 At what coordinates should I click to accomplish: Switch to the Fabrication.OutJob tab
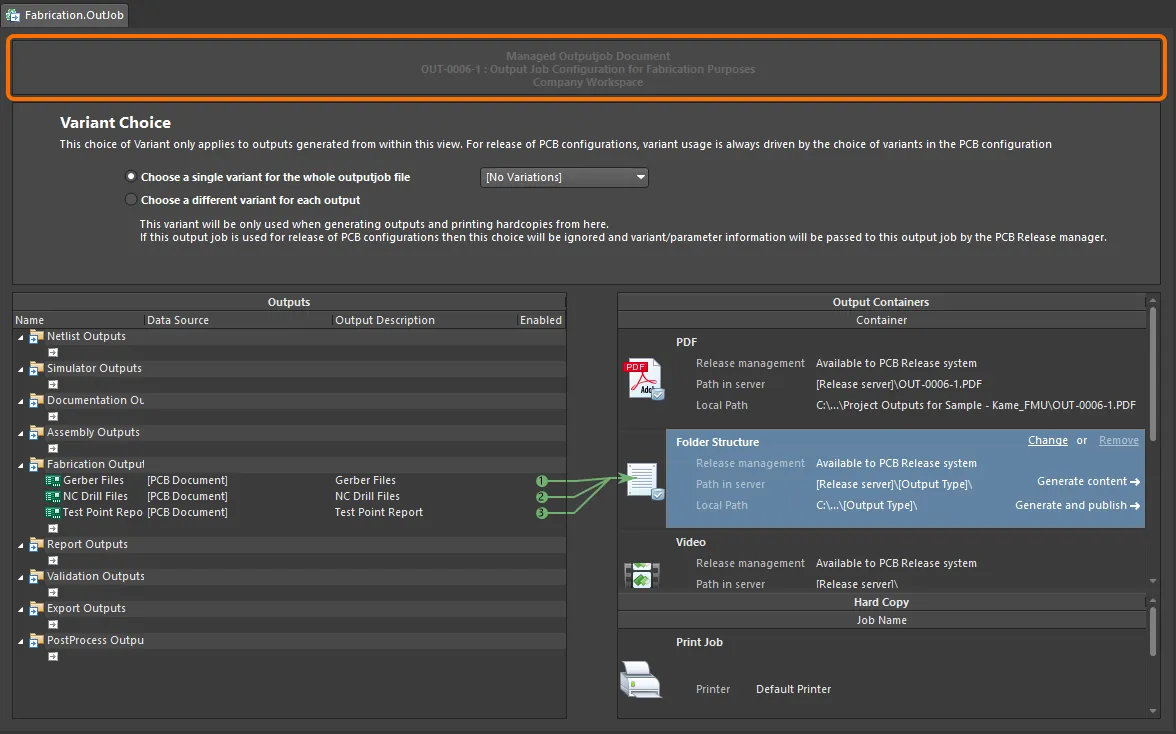click(x=65, y=16)
